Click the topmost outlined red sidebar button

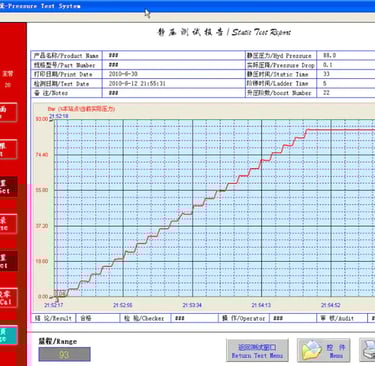point(8,112)
